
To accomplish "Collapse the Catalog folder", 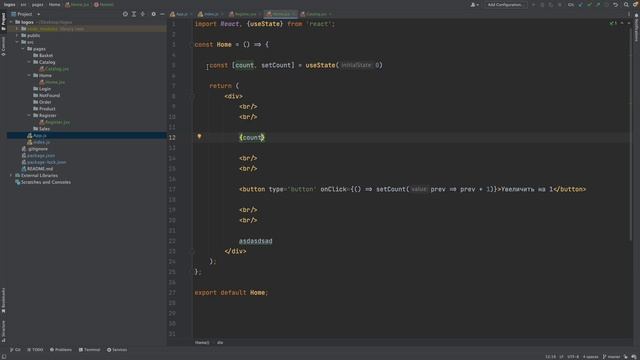I will pyautogui.click(x=29, y=62).
